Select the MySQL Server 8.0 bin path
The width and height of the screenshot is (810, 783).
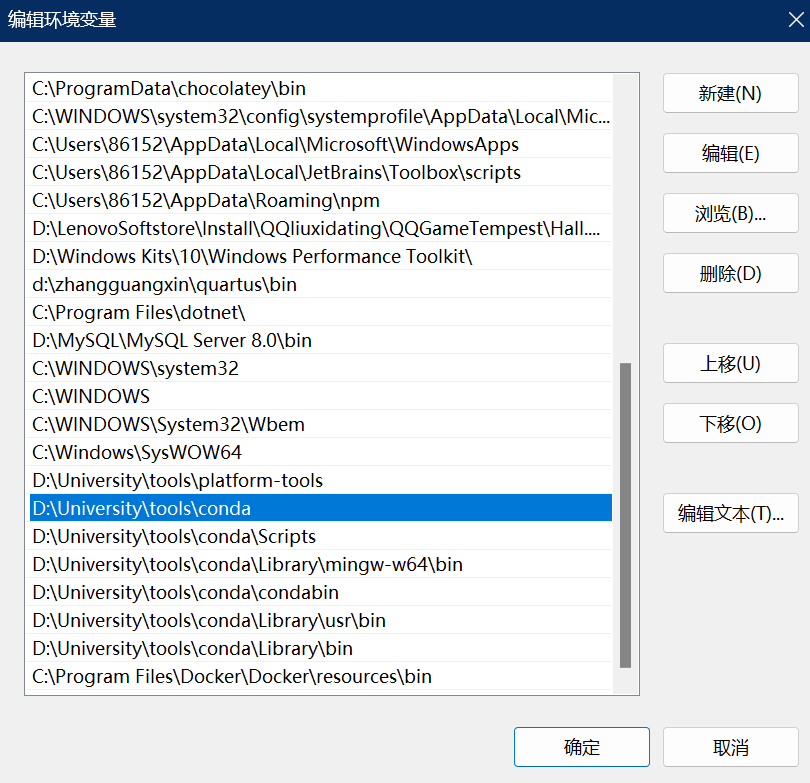coord(200,340)
